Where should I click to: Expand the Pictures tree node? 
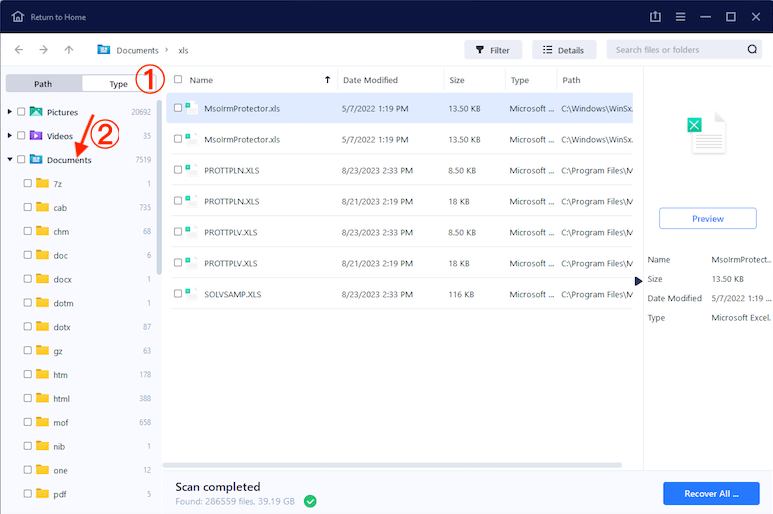coord(10,112)
